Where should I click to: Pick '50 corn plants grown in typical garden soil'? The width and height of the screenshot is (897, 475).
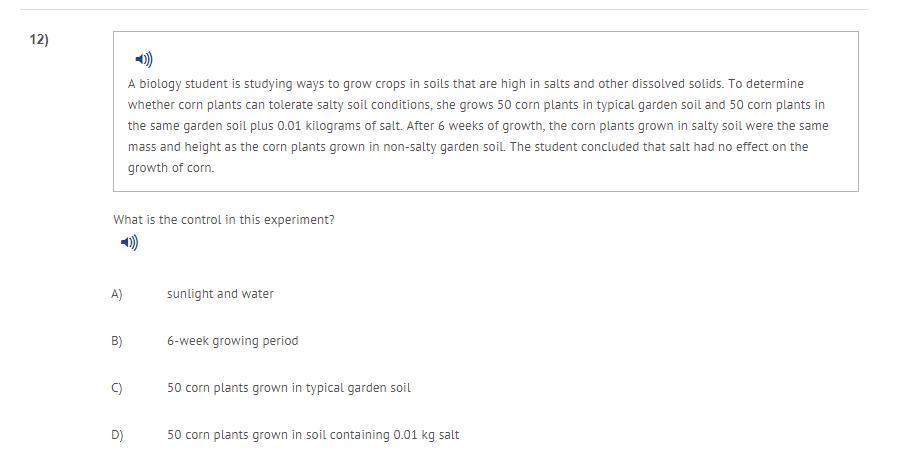coord(288,388)
